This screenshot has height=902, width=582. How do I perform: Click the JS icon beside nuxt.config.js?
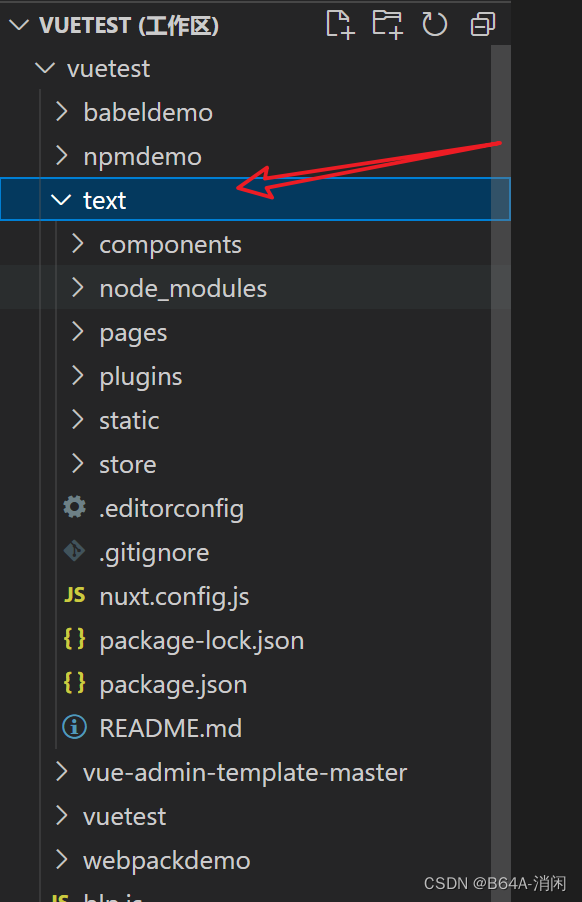(x=73, y=596)
